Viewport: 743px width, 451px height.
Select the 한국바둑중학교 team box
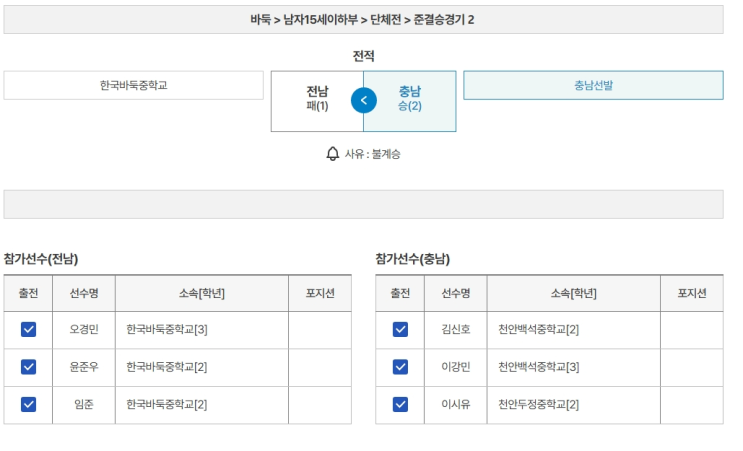click(134, 85)
